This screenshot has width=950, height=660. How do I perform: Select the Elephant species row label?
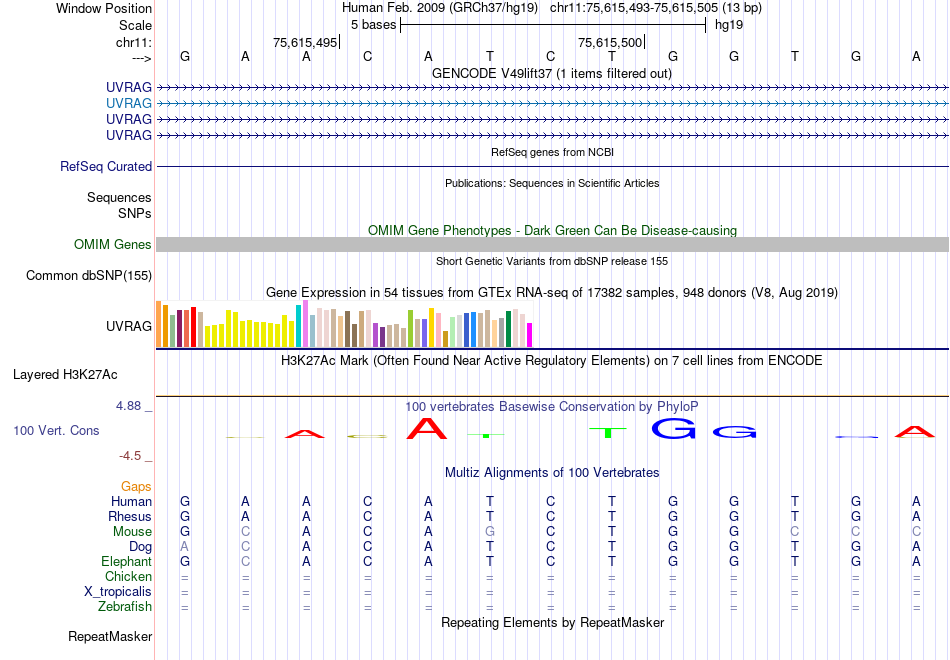point(126,561)
